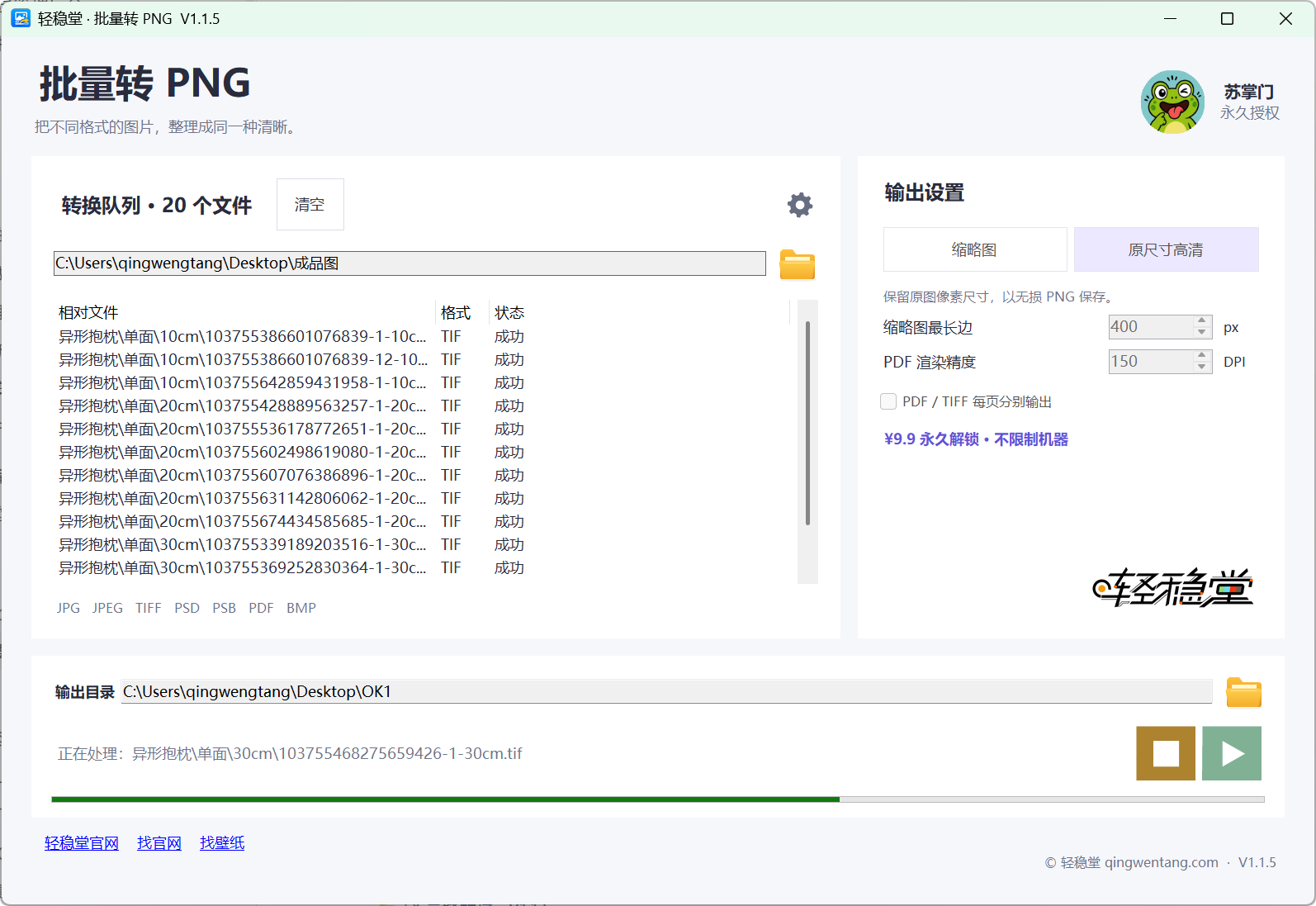The image size is (1316, 906).
Task: Select 原尺寸高清 output mode
Action: tap(1166, 249)
